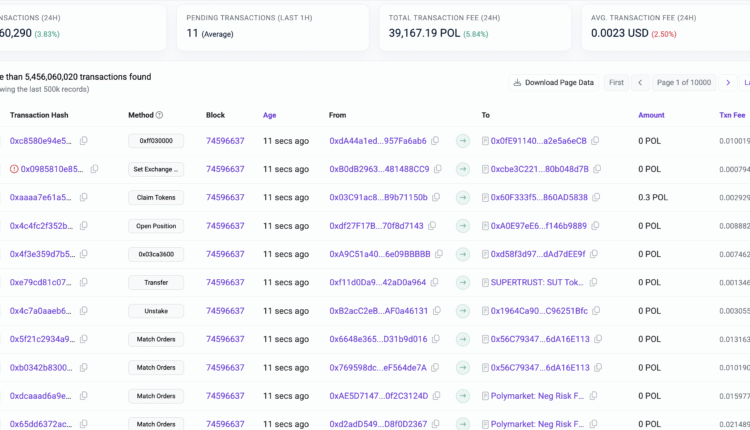Click the error icon beside hash 0x0985810e85
The image size is (750, 430).
pyautogui.click(x=14, y=169)
